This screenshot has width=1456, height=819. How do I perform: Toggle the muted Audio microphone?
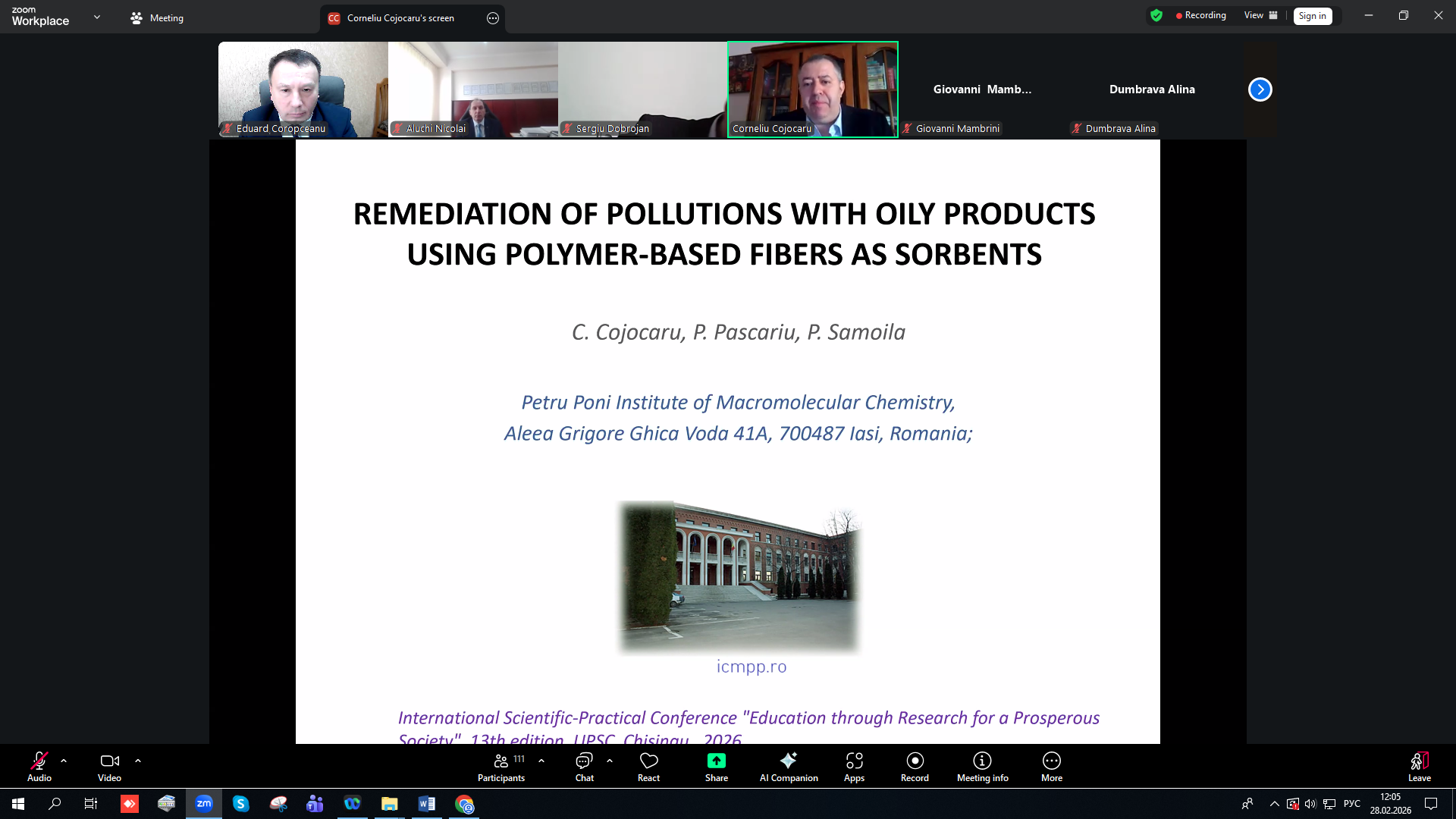[x=39, y=761]
